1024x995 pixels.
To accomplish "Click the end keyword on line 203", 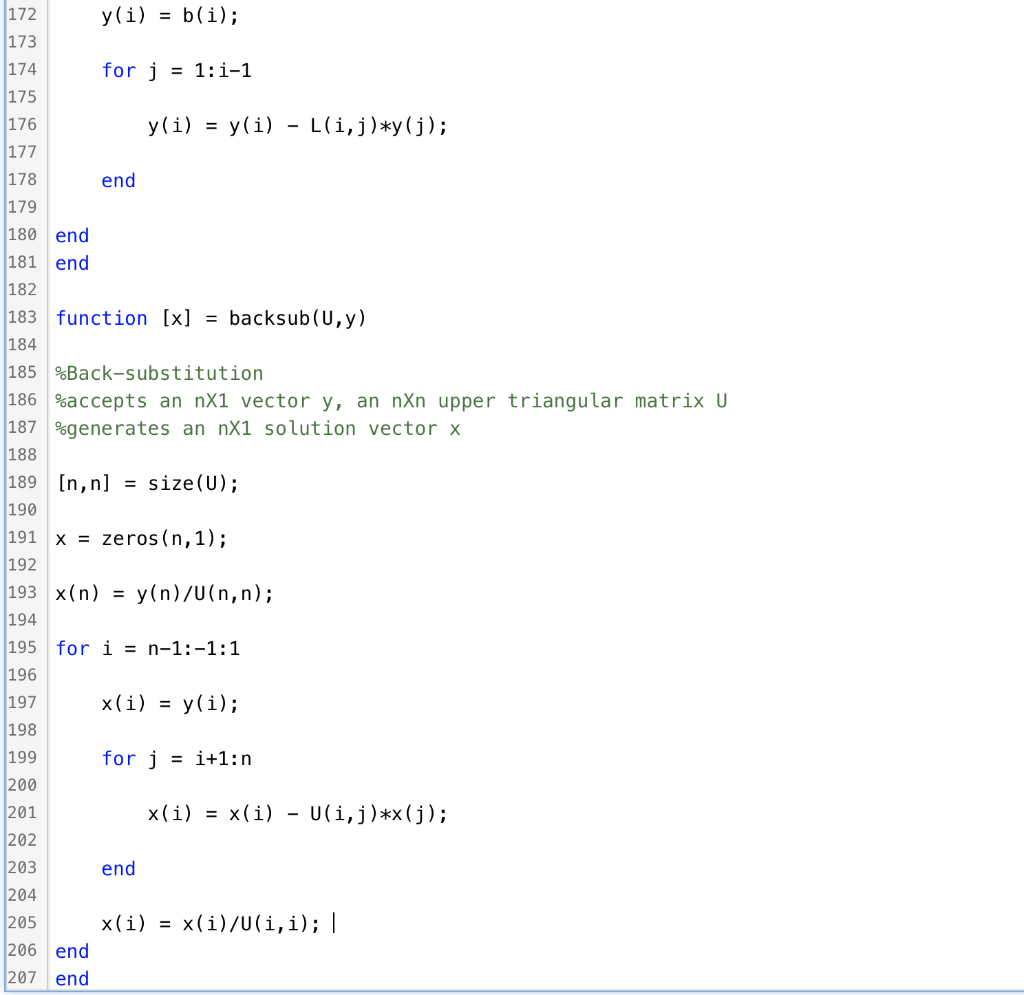I will [117, 868].
